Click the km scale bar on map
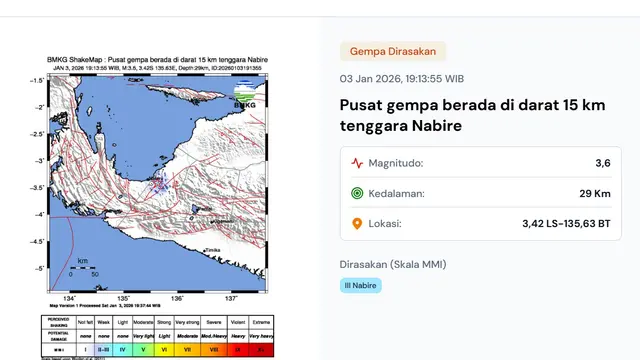This screenshot has width=640, height=360. [x=83, y=267]
